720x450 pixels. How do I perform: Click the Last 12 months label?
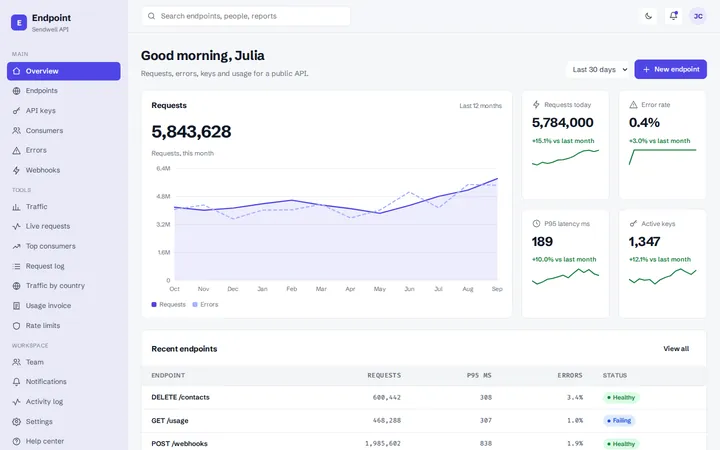tap(480, 106)
